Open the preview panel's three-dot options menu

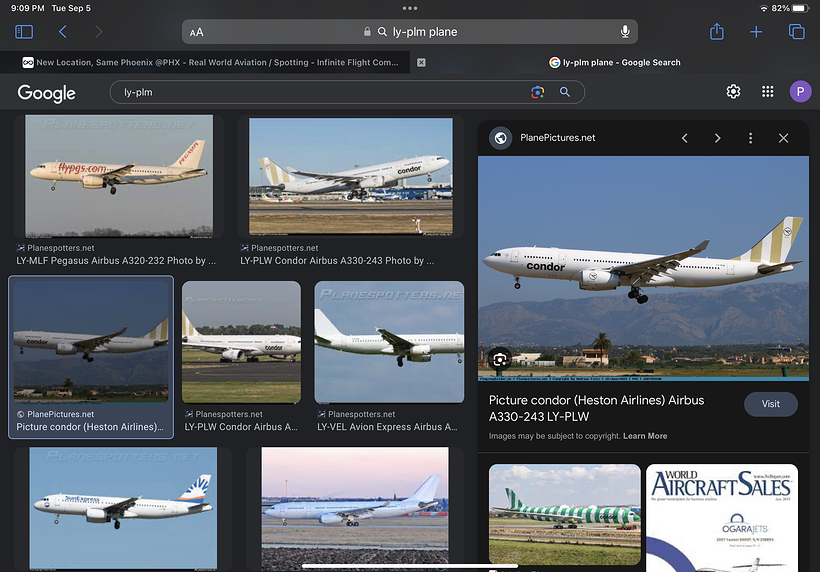click(750, 138)
